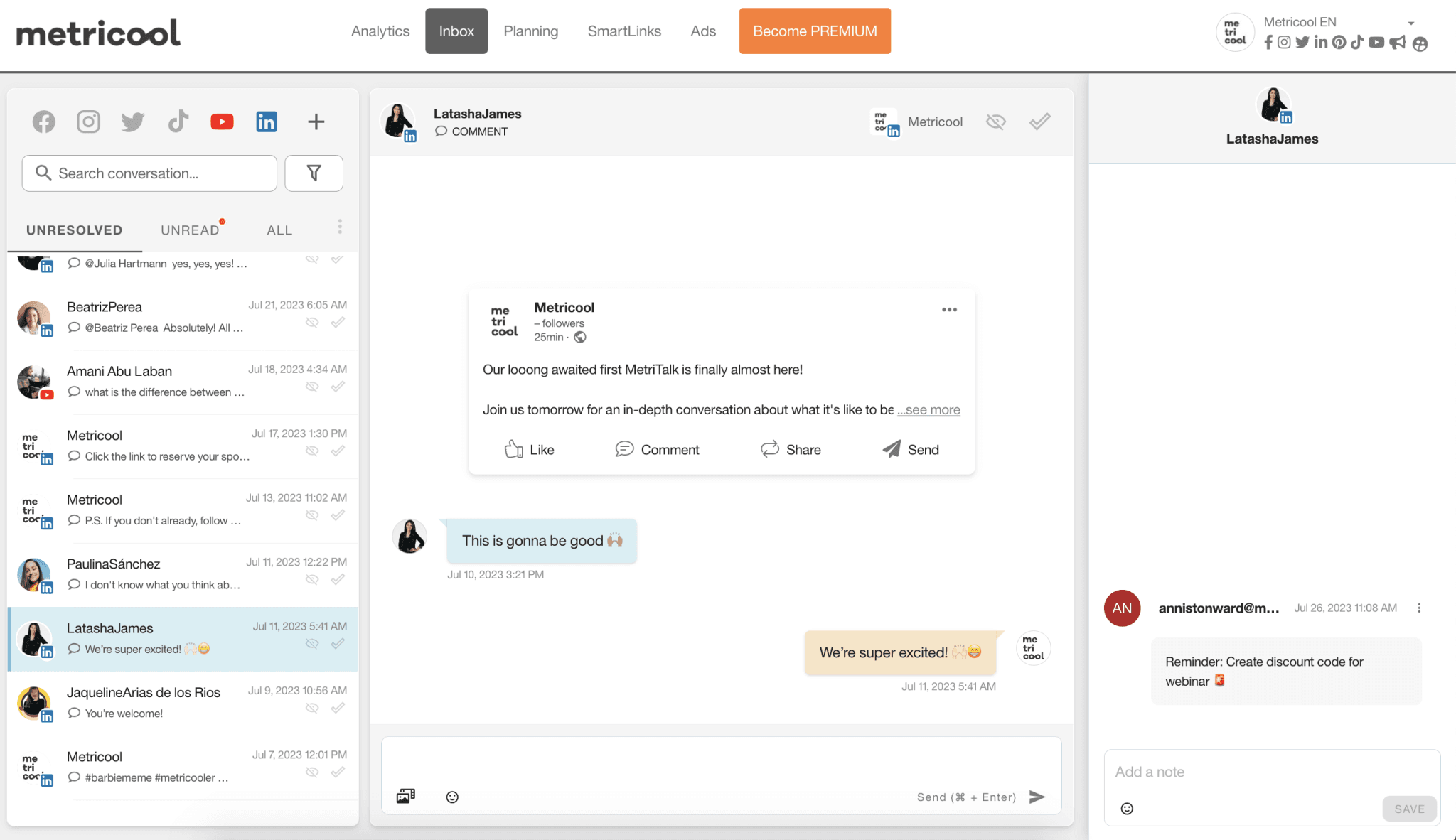Hide the BeatrizPerea conversation with the eye icon
The width and height of the screenshot is (1456, 840).
[311, 322]
